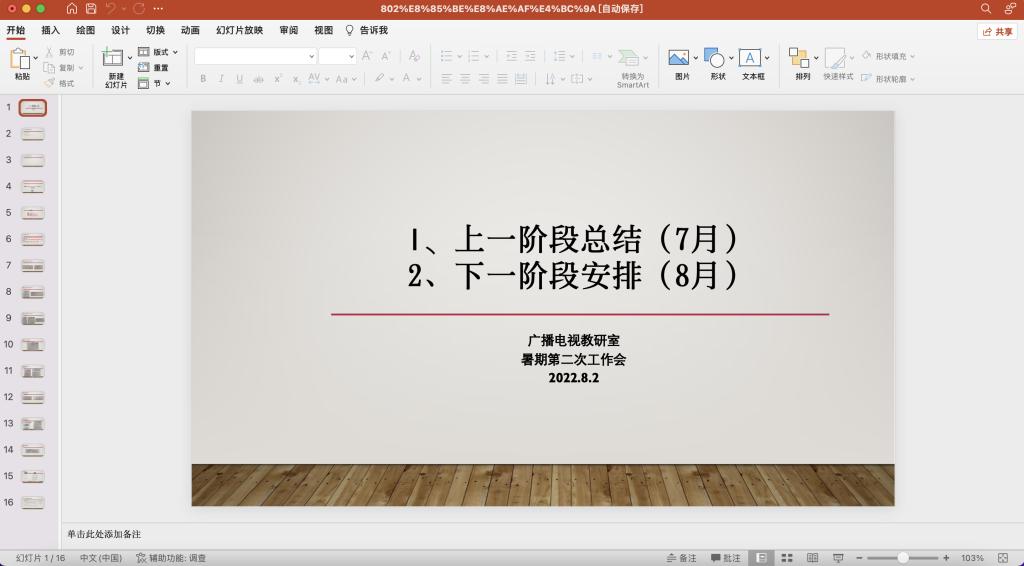Click the Text Box (文本框) icon
The width and height of the screenshot is (1024, 566).
pos(750,59)
